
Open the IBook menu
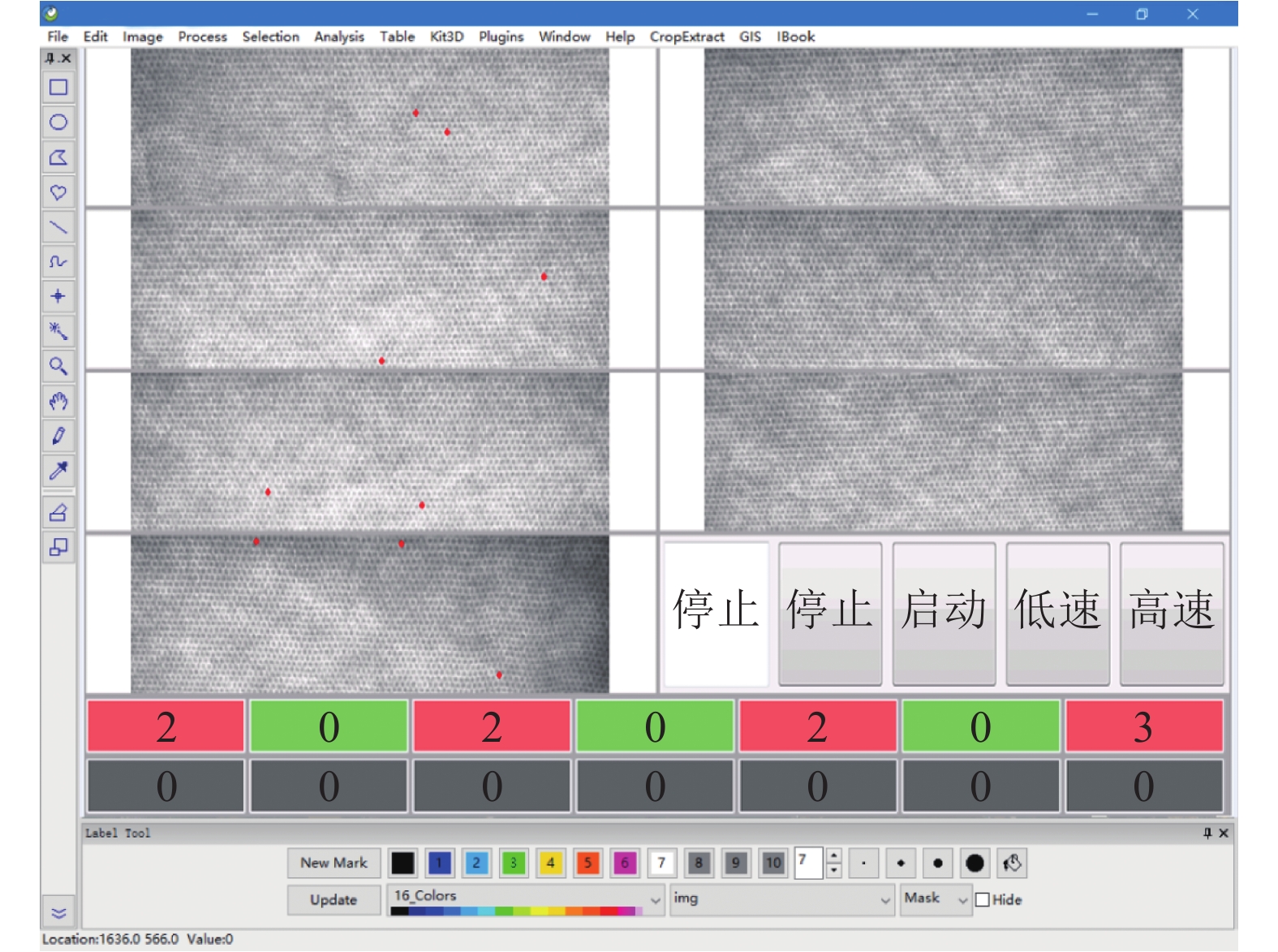796,37
